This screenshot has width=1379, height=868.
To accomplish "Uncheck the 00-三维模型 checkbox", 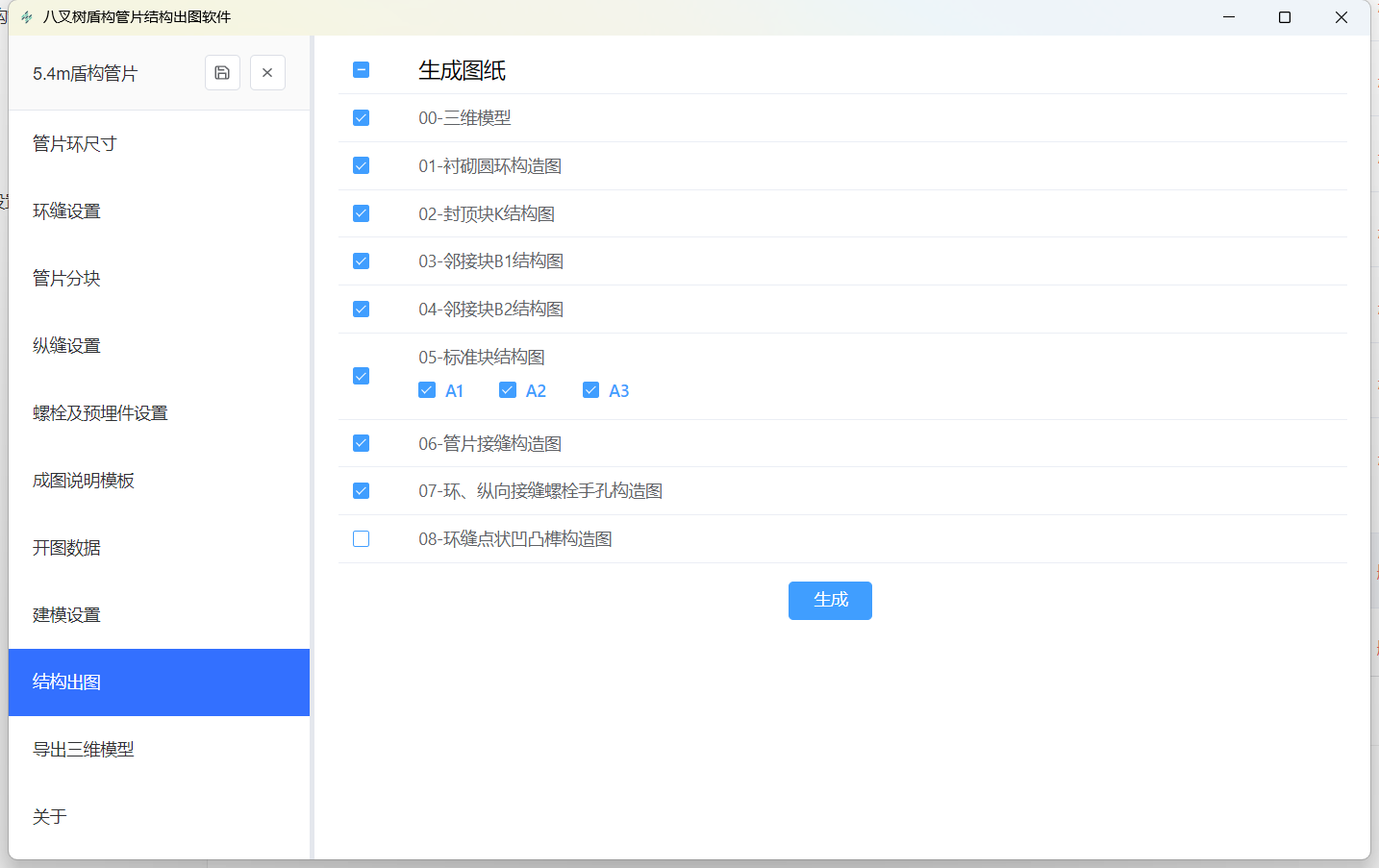I will [362, 118].
